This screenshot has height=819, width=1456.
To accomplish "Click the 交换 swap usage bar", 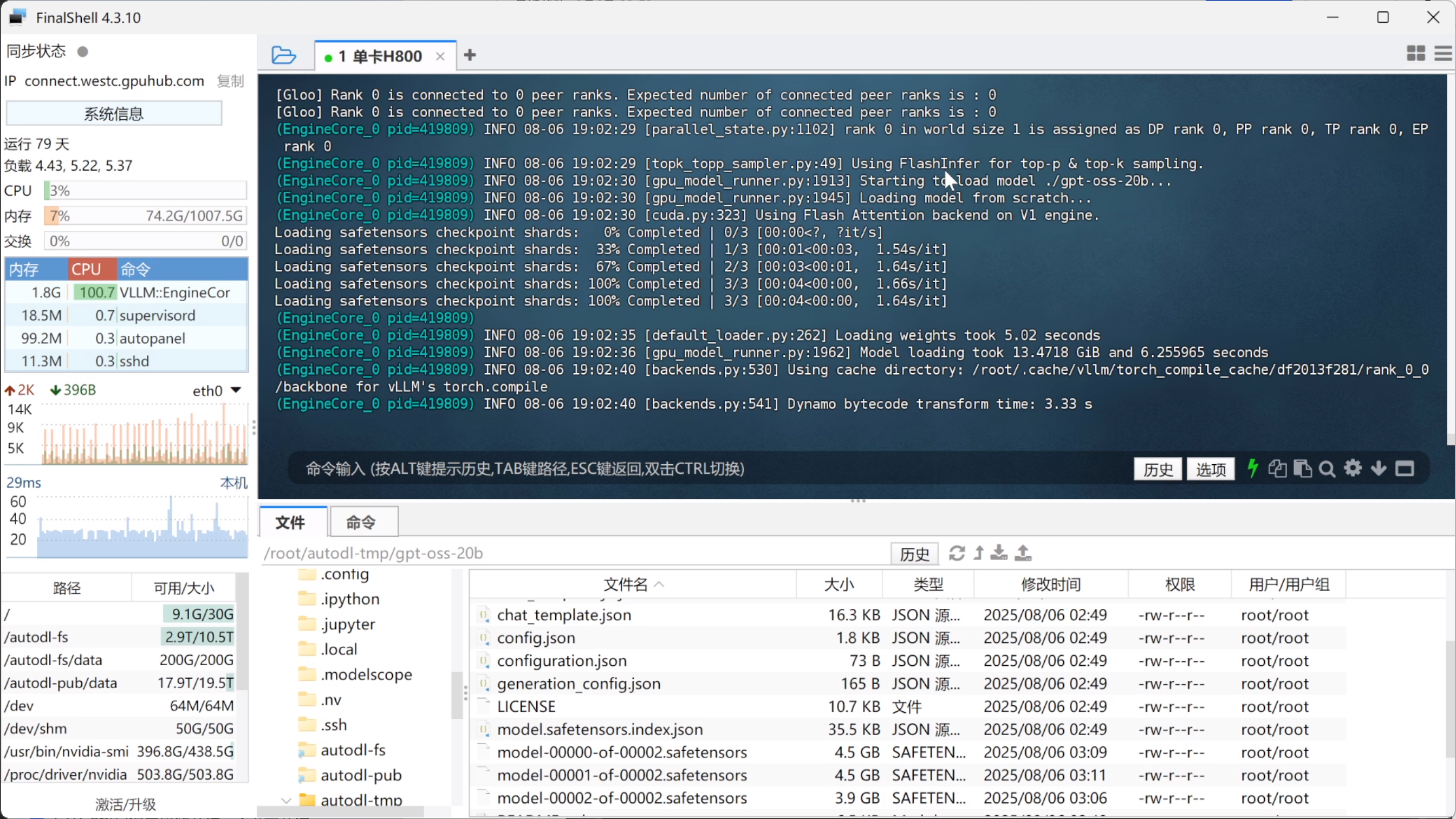I will [x=145, y=242].
